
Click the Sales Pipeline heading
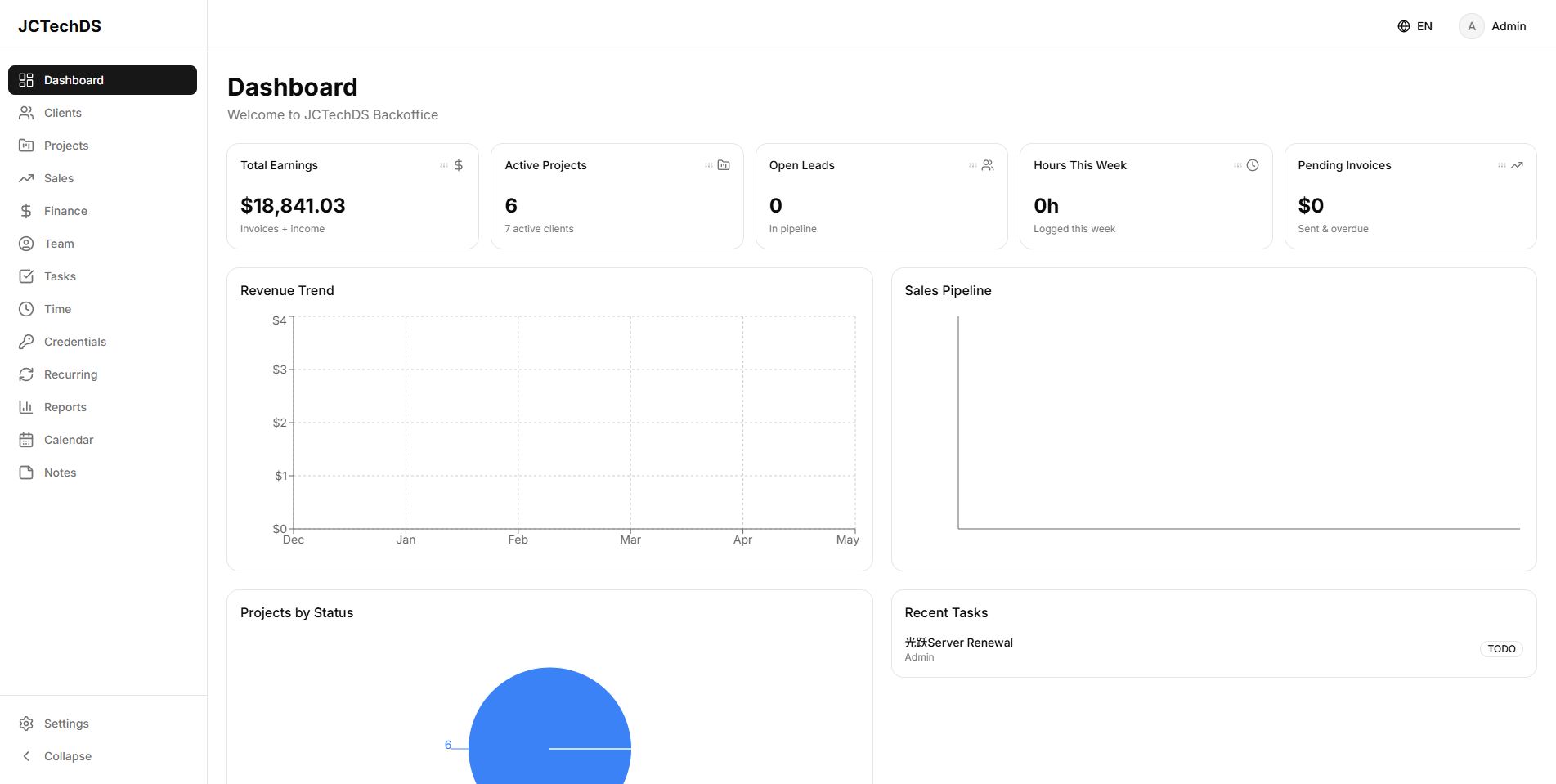tap(948, 290)
